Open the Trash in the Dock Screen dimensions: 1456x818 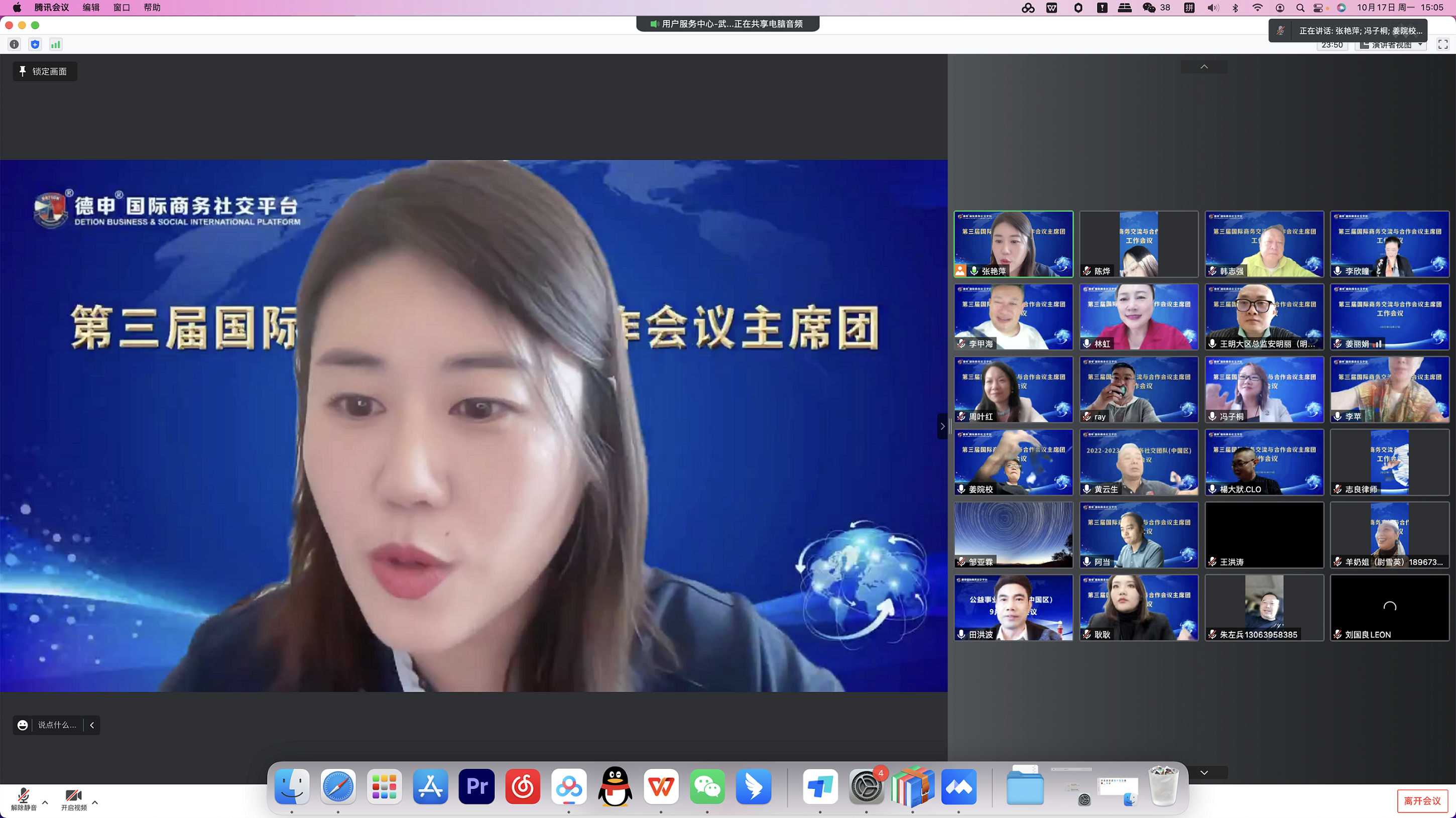1164,785
